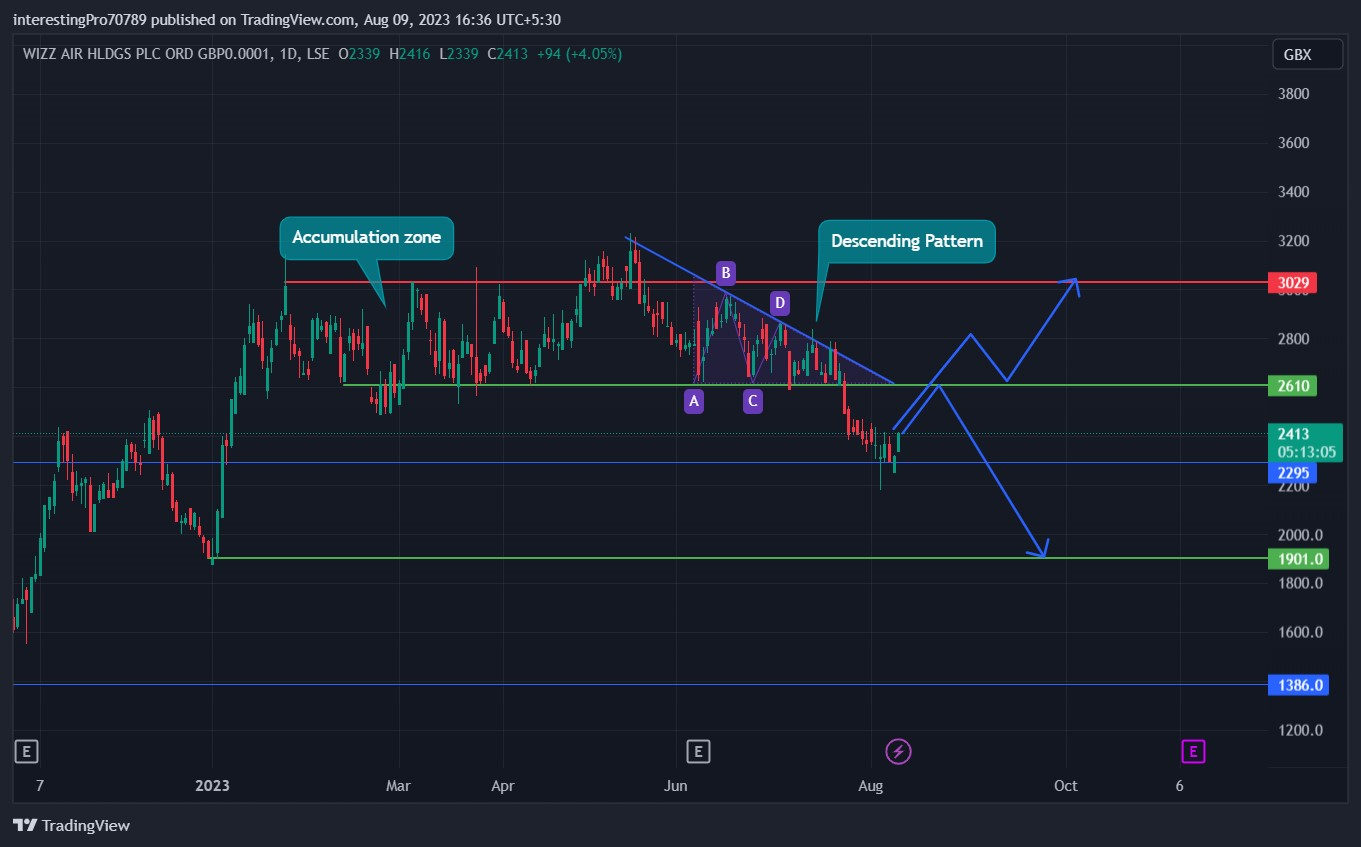Image resolution: width=1361 pixels, height=847 pixels.
Task: Click the +94 (+4.05%) change value
Action: tap(578, 54)
